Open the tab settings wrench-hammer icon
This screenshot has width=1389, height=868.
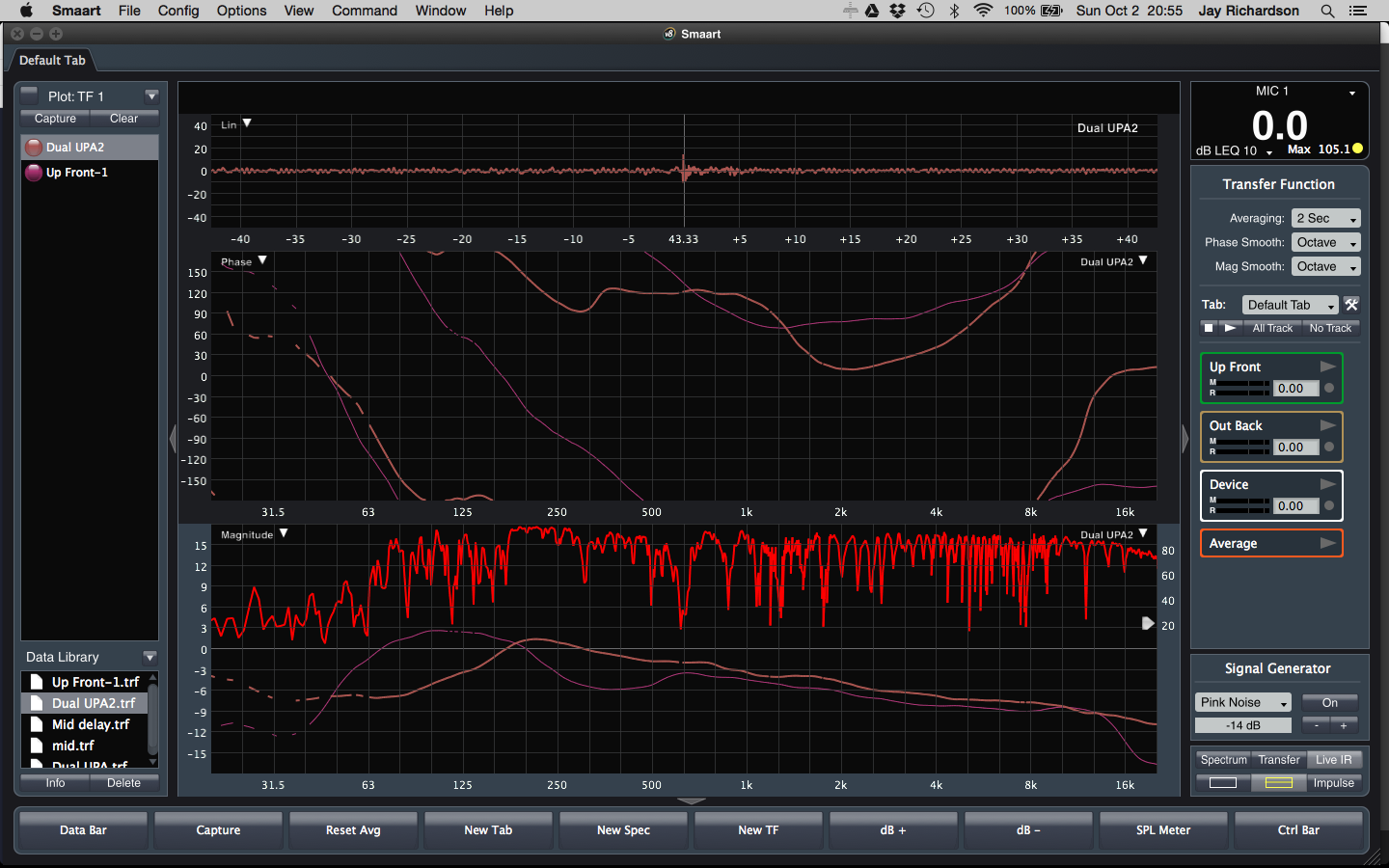coord(1351,305)
